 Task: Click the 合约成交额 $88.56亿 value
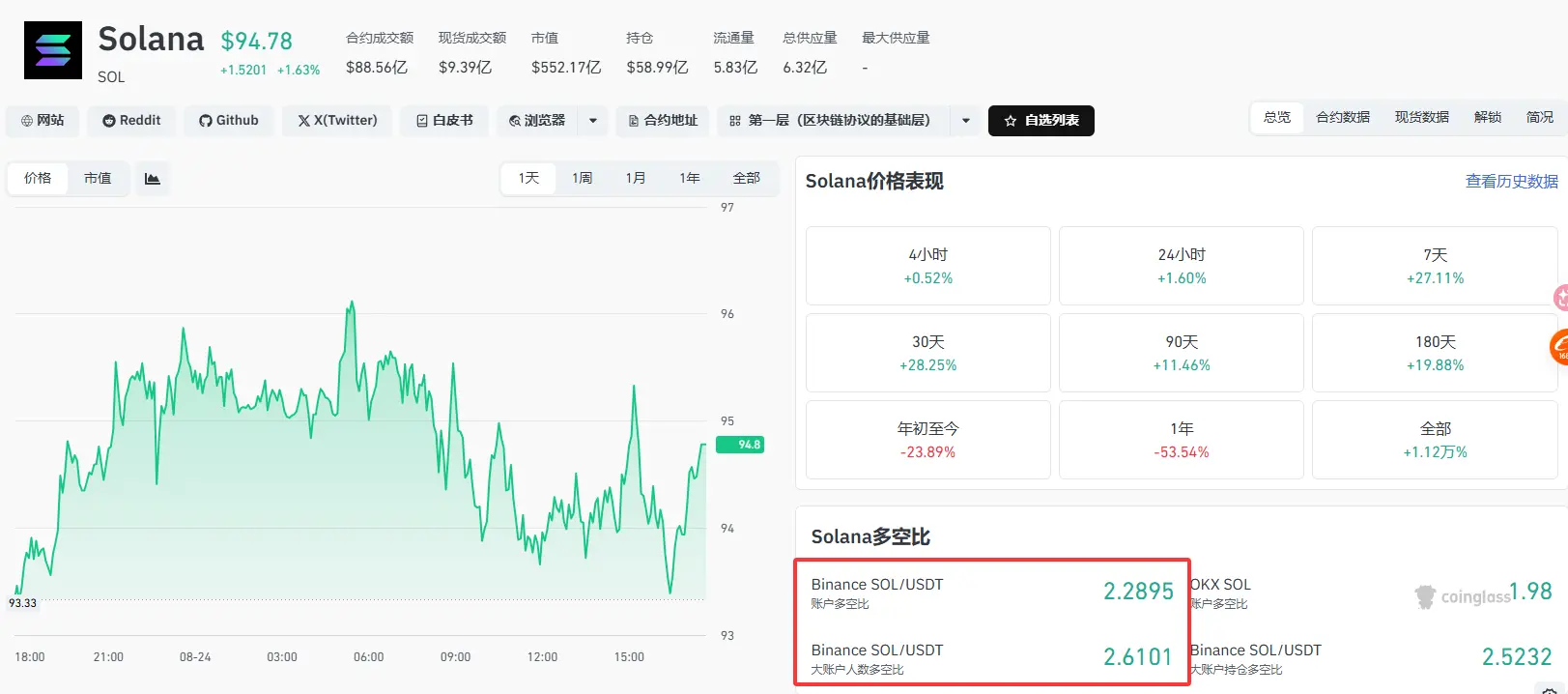377,68
